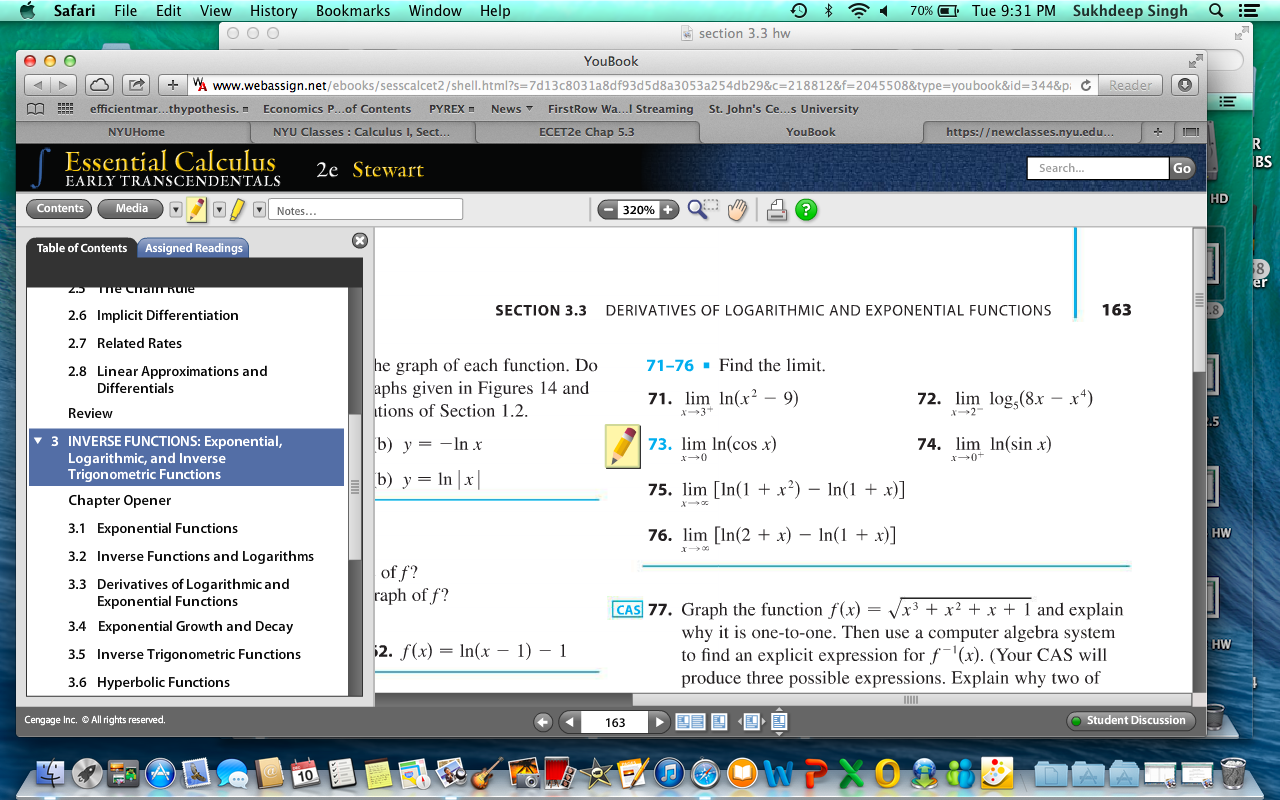Reload the webassign page
Image resolution: width=1280 pixels, height=800 pixels.
click(1086, 85)
